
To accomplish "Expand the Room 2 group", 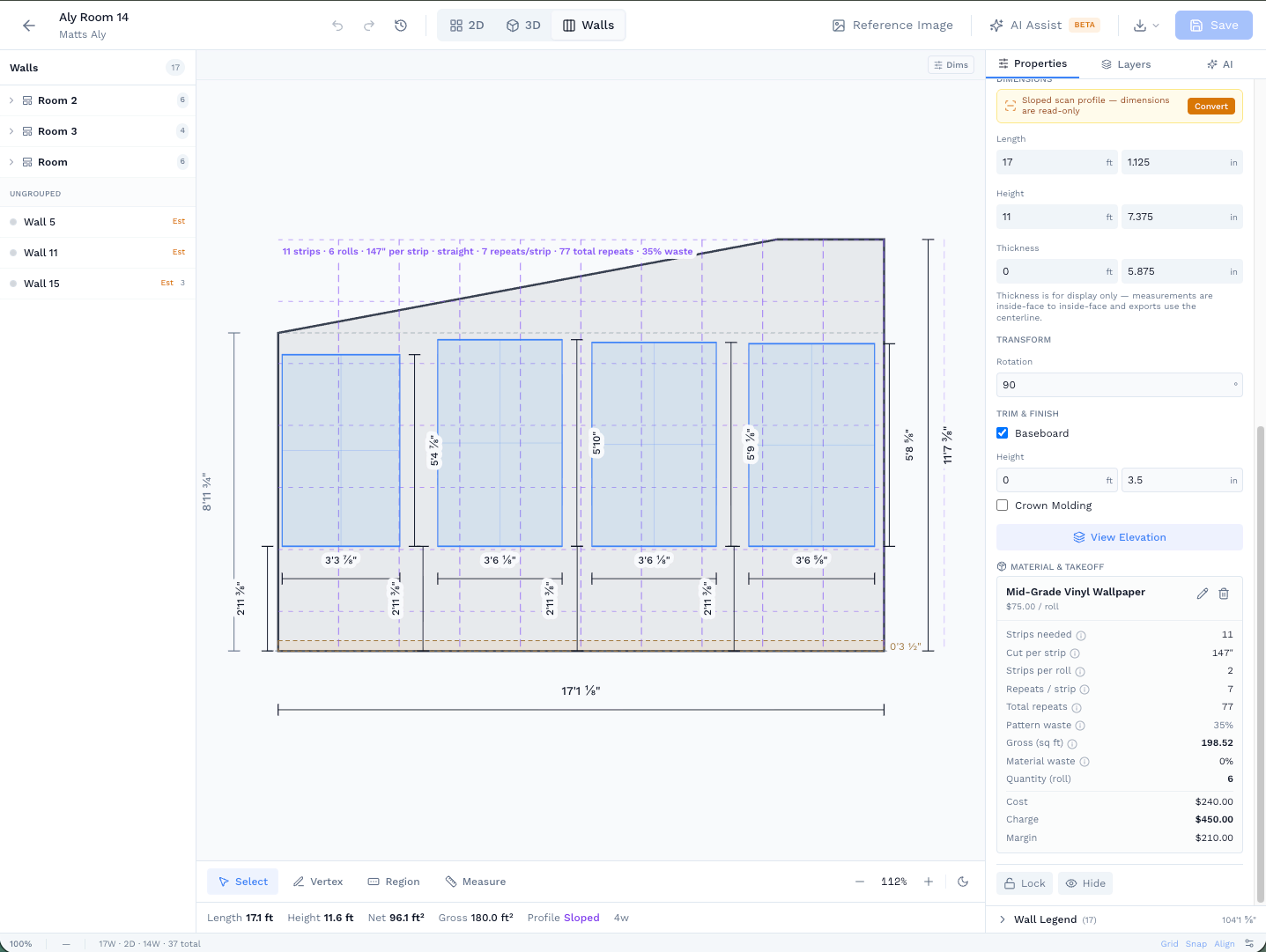I will pyautogui.click(x=11, y=100).
